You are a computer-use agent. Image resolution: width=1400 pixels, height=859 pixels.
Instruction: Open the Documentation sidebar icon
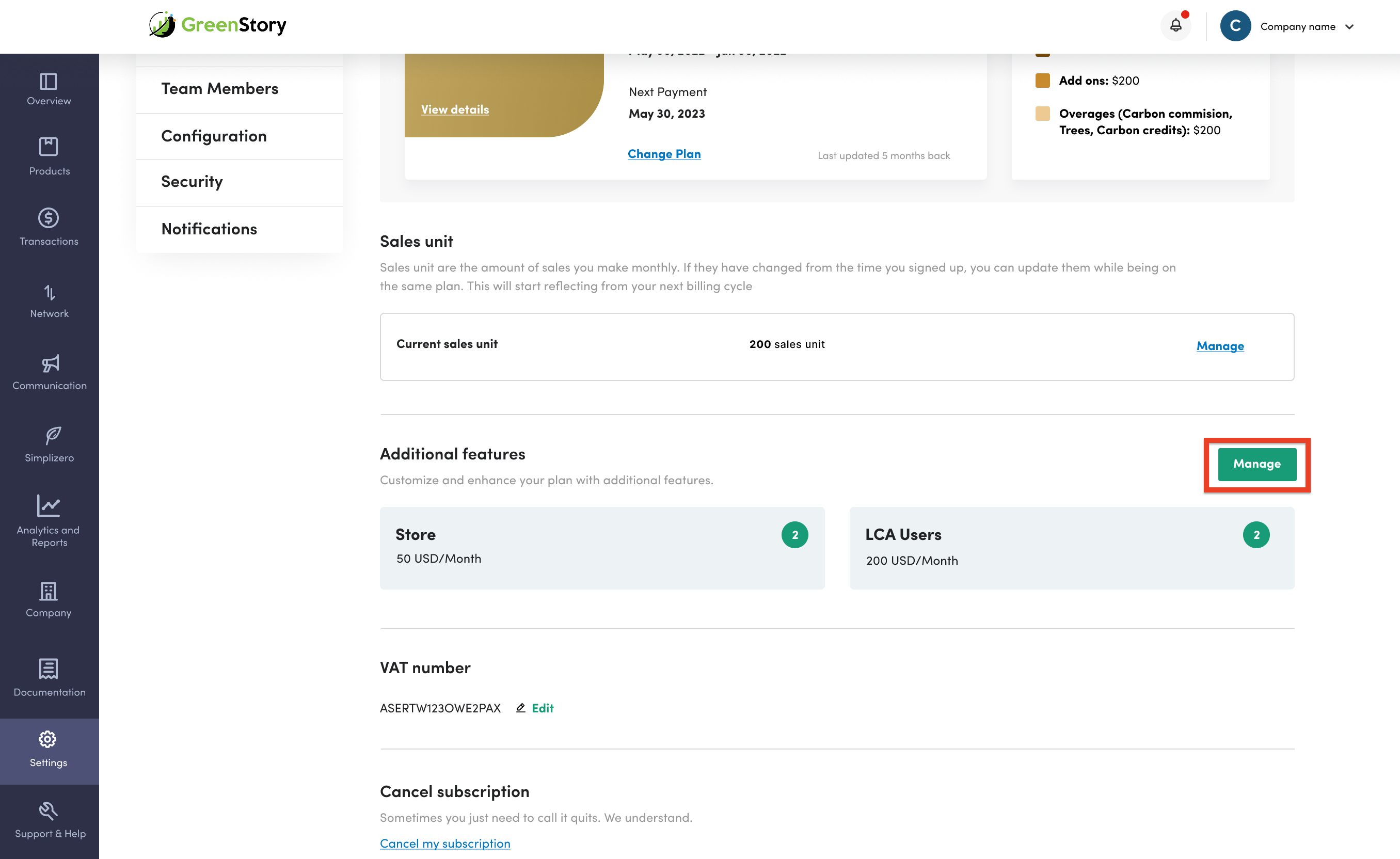49,669
